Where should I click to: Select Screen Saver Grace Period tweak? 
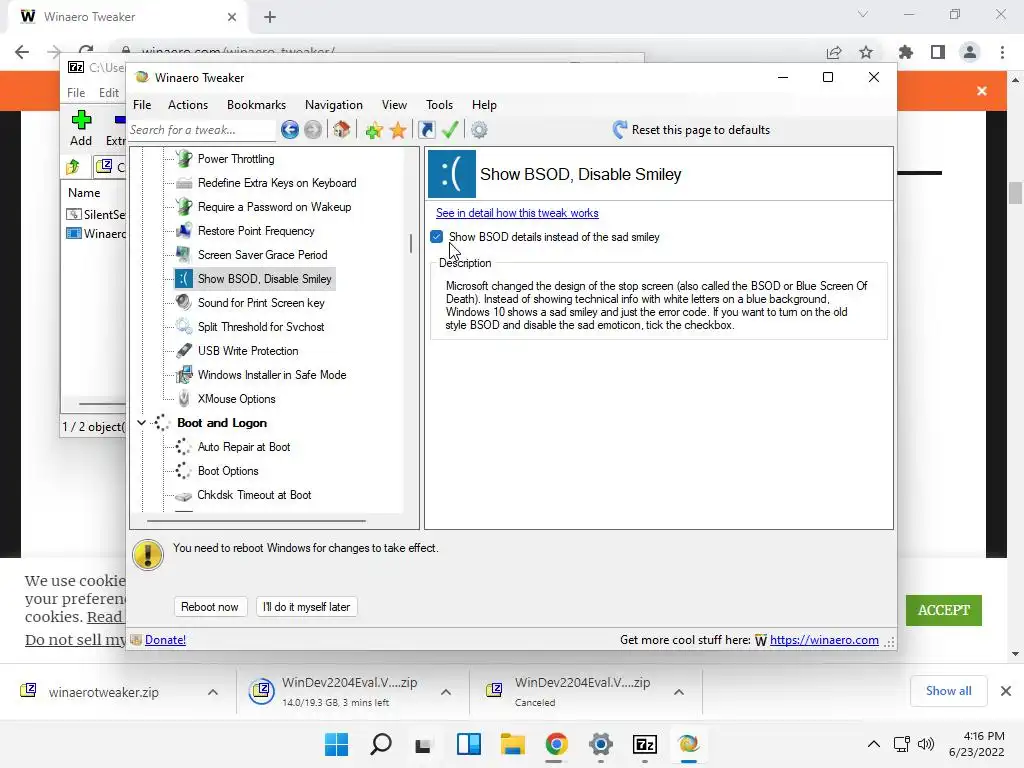pyautogui.click(x=263, y=255)
